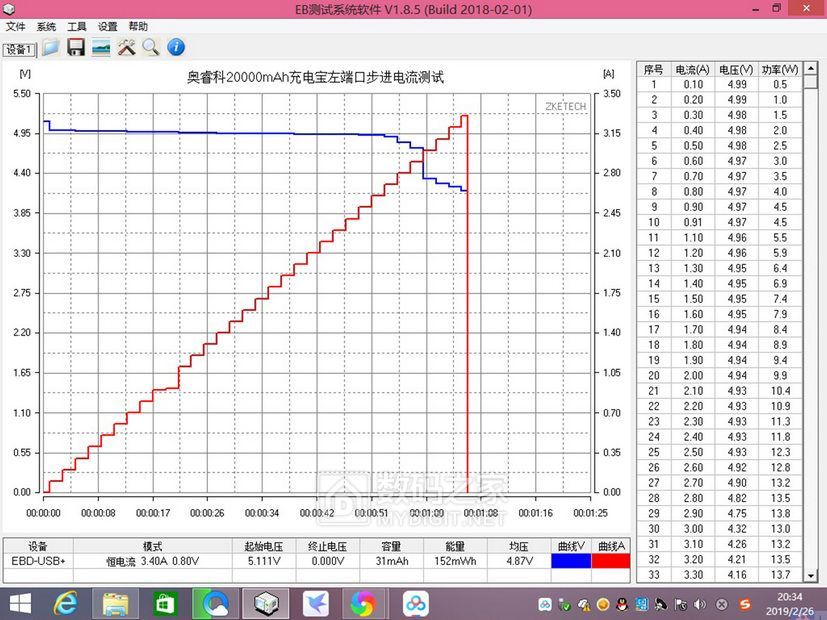The width and height of the screenshot is (827, 620).
Task: Open the 文件 menu
Action: [16, 27]
